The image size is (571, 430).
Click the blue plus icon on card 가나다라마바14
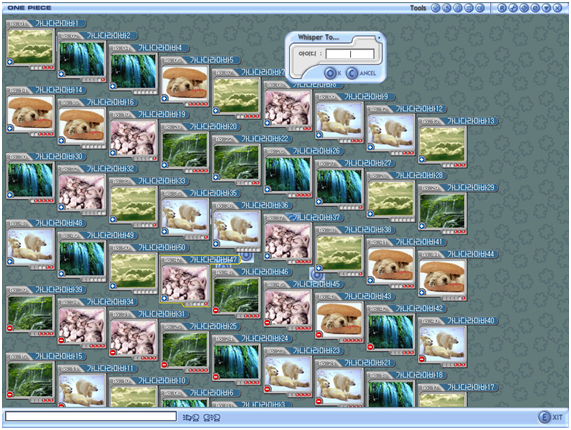[x=10, y=128]
